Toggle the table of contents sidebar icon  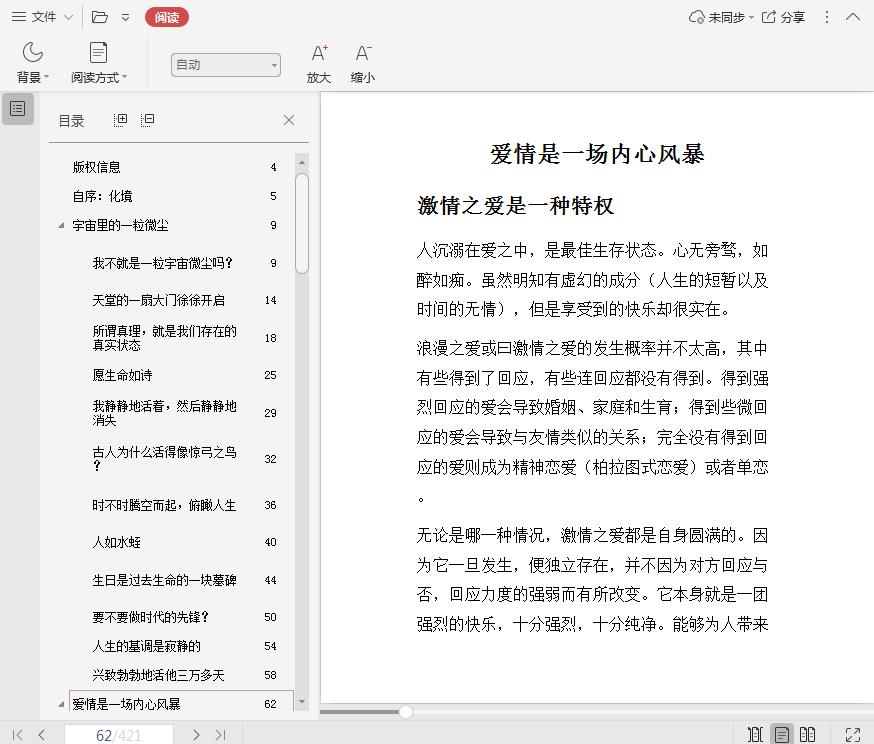tap(18, 109)
